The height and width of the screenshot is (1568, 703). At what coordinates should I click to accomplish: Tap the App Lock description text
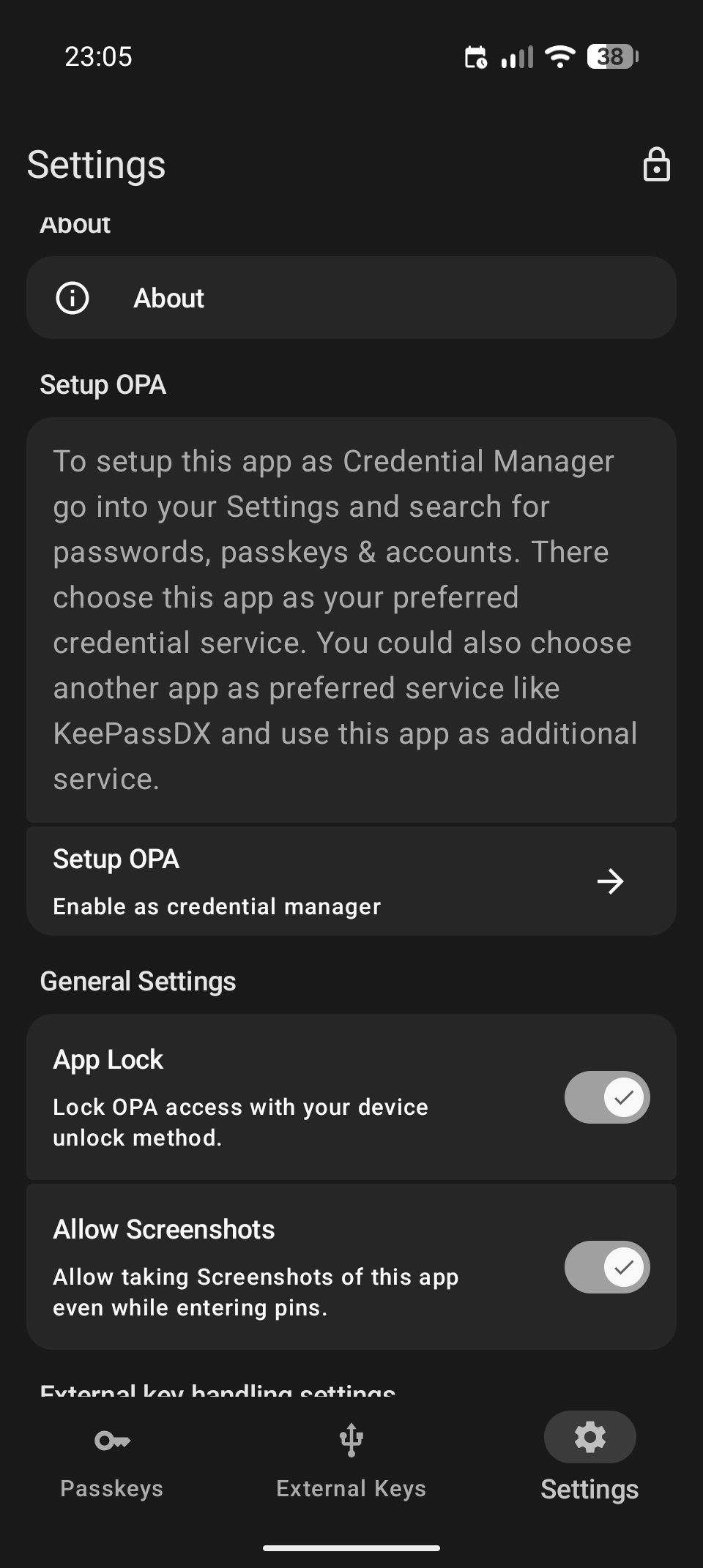tap(240, 1122)
